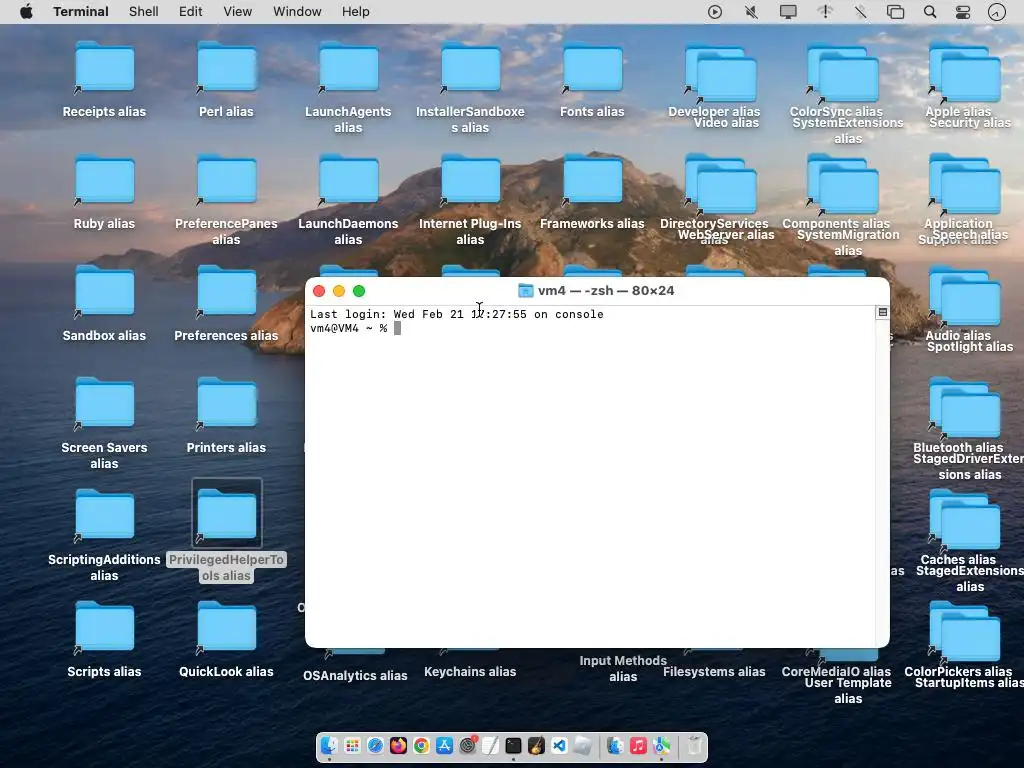Click the Terminal window title 'vm4 — -zsh — 80×24'
The width and height of the screenshot is (1024, 768).
[606, 291]
